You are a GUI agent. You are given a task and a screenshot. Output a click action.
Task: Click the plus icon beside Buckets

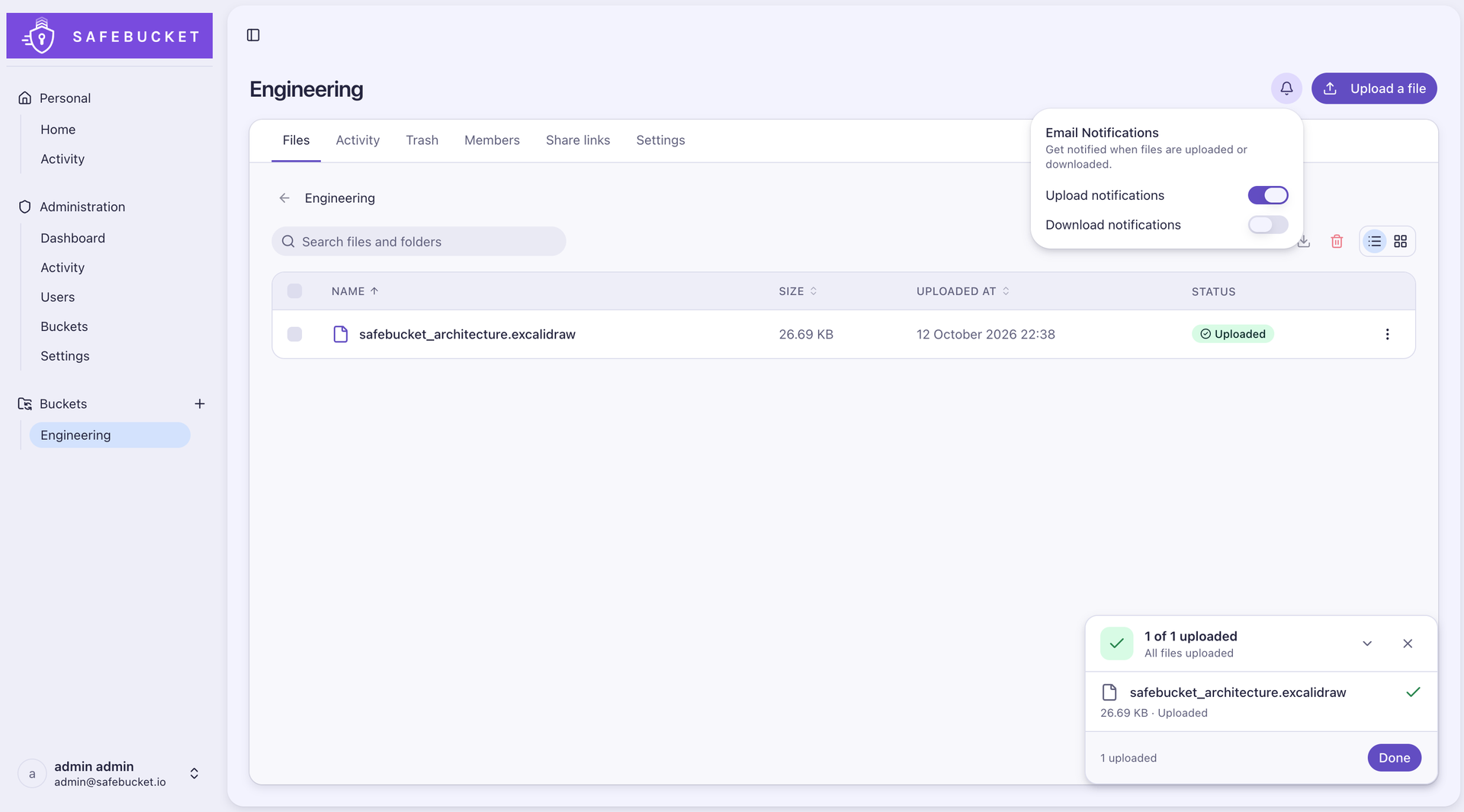pos(200,403)
